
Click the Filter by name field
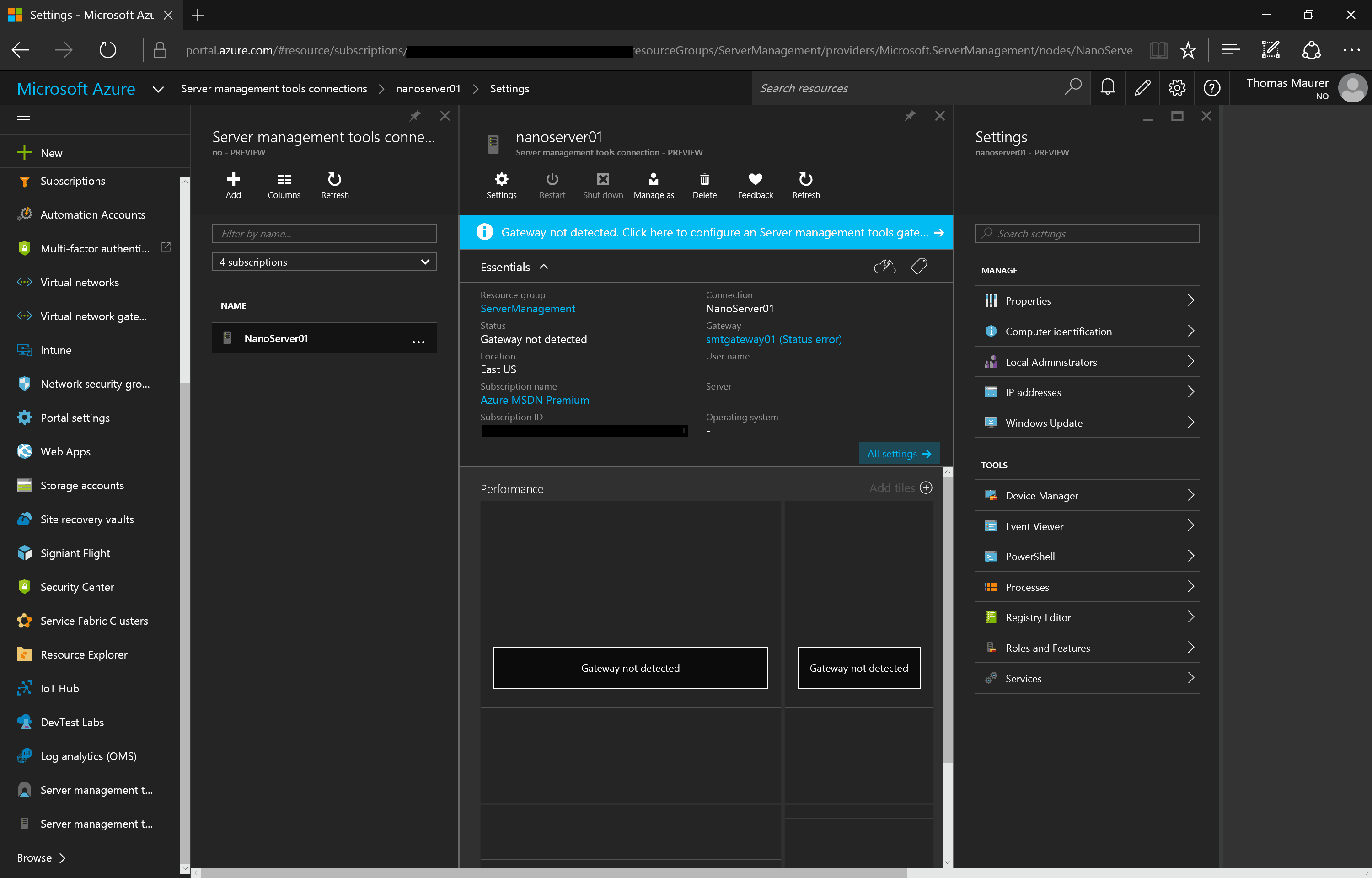(324, 233)
